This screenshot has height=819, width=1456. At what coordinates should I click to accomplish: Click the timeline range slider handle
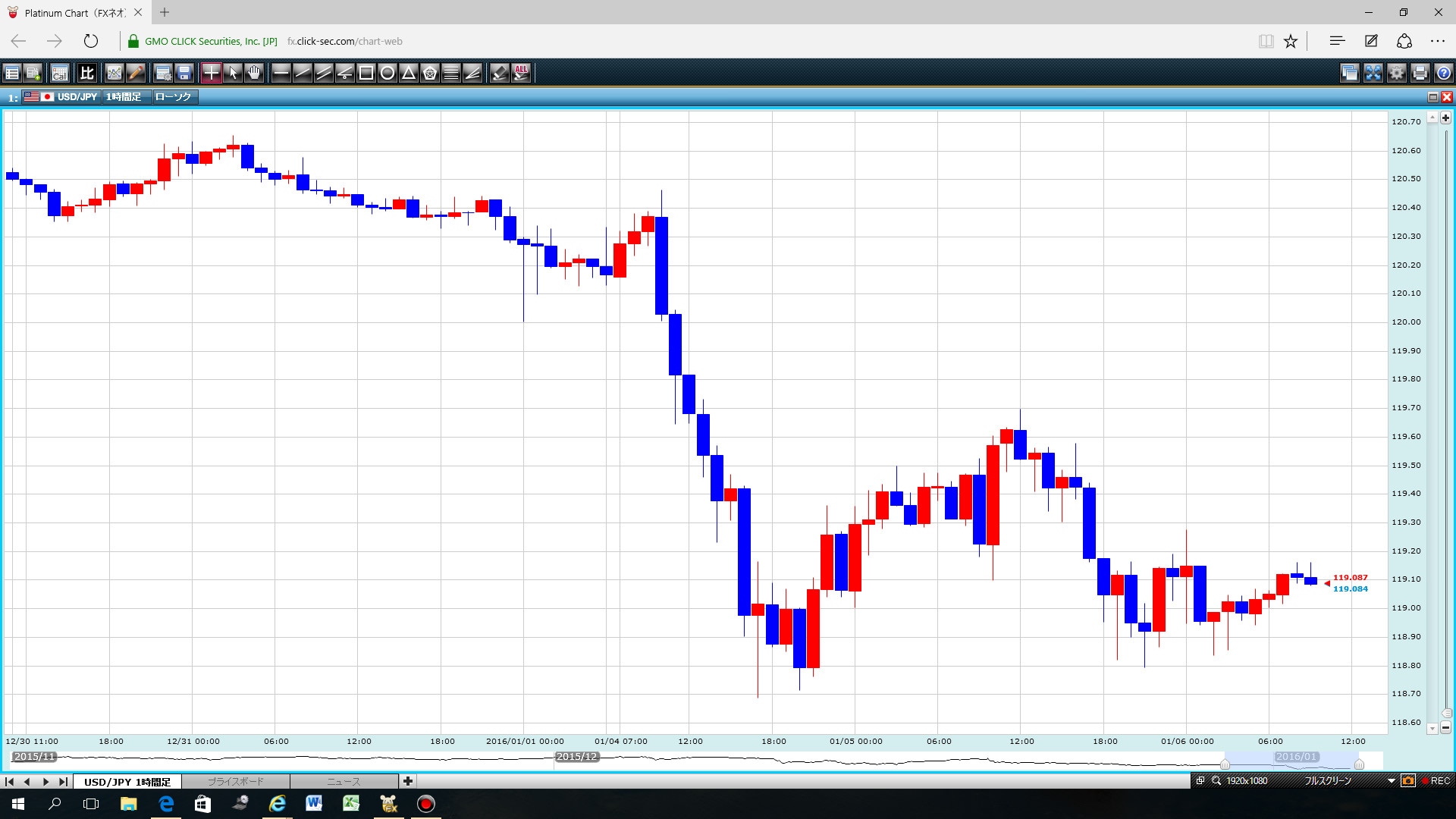point(1225,764)
